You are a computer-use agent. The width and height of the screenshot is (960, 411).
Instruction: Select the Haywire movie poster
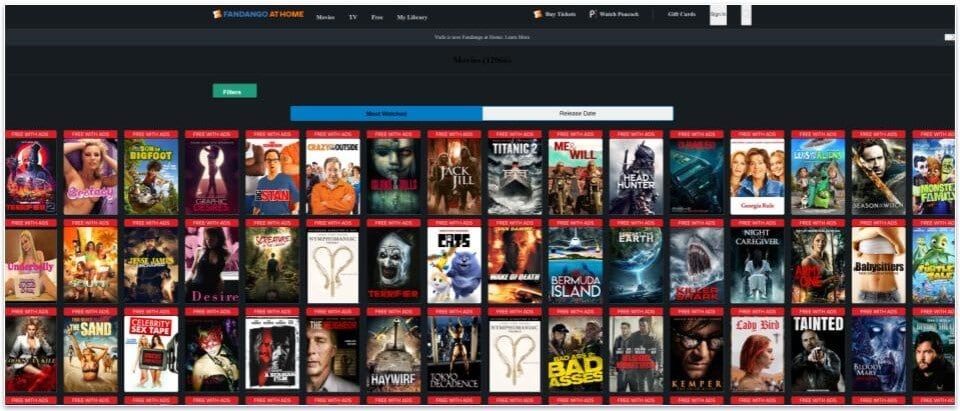tap(393, 354)
